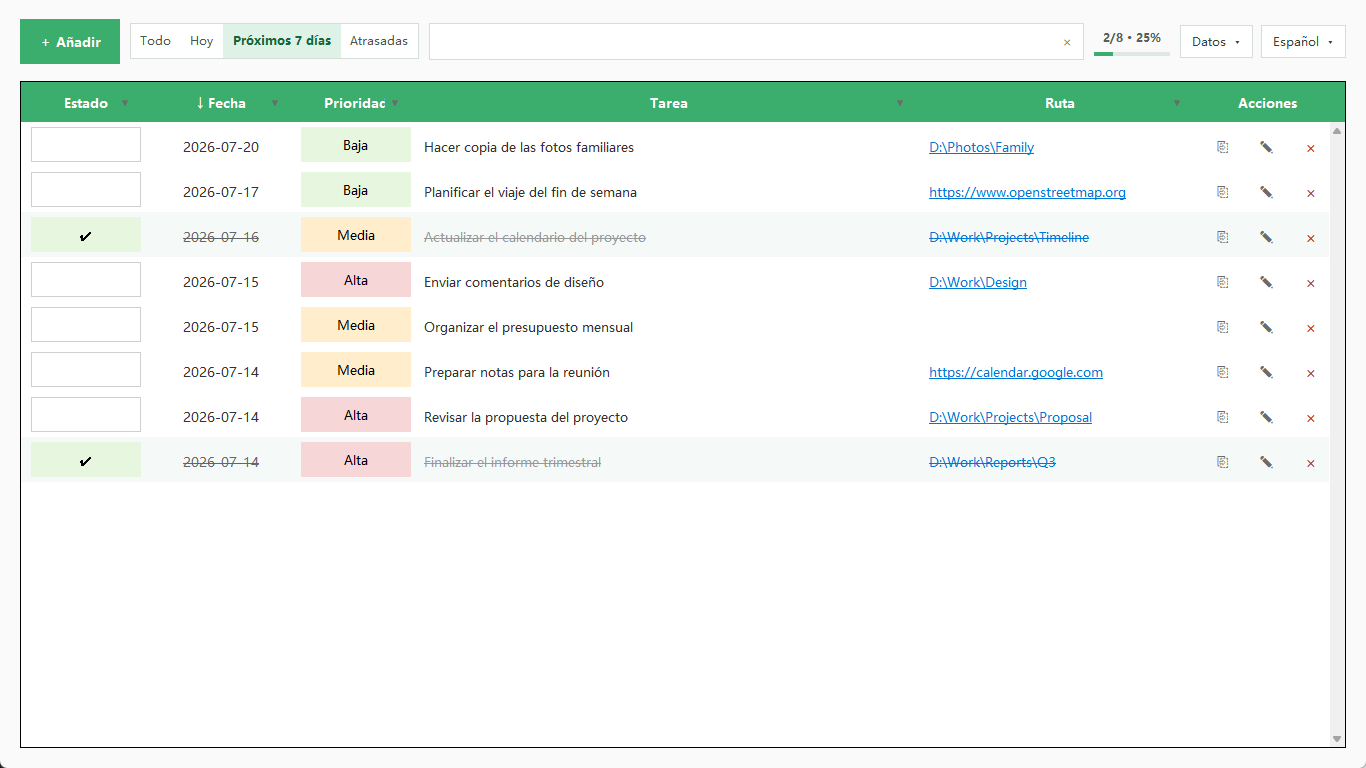Edit the 'Organizar el presupuesto mensual' task
Screen dimensions: 1366x768
coord(1266,327)
